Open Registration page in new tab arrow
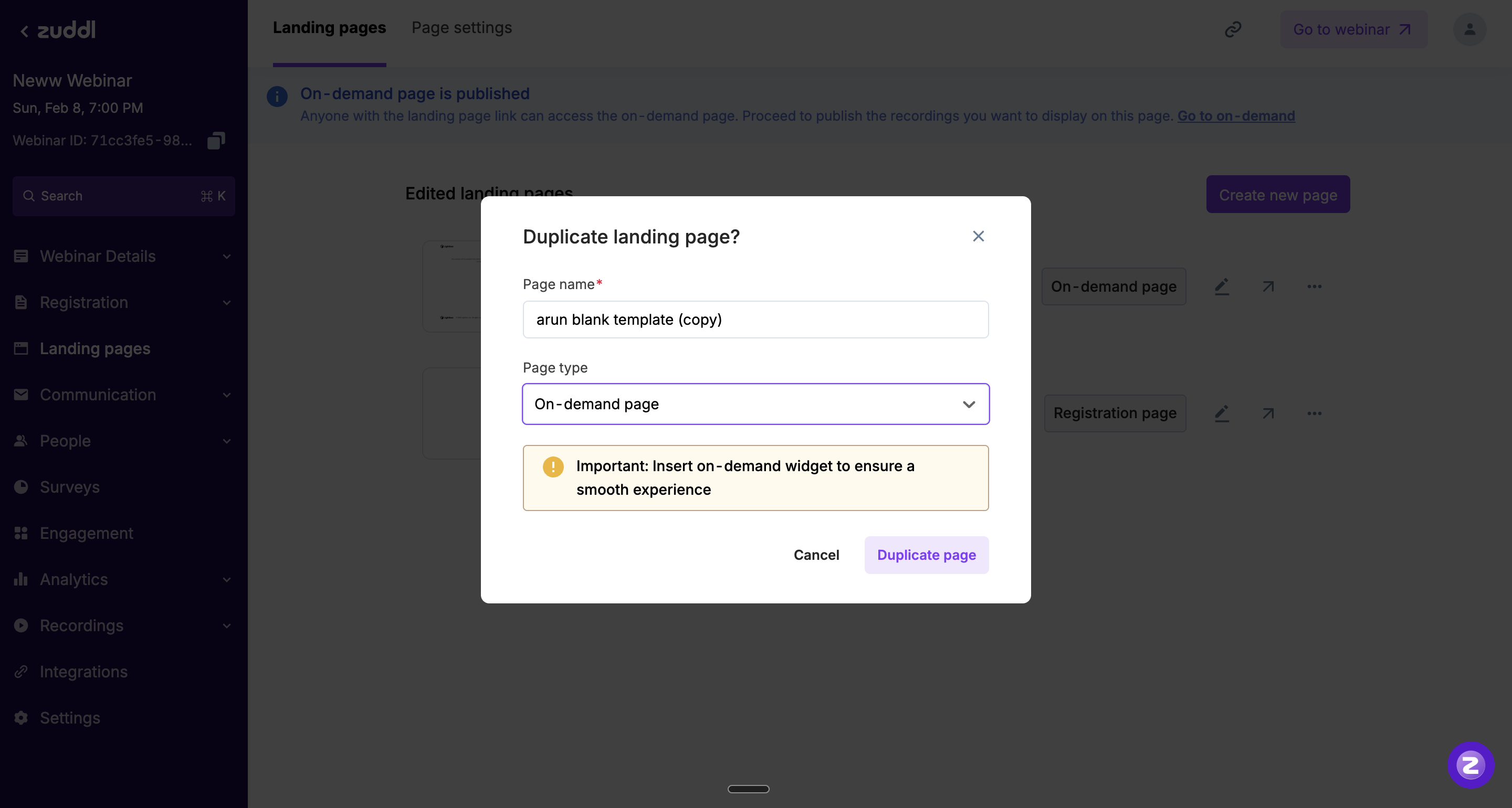Screen dimensions: 1512x808 1268,413
